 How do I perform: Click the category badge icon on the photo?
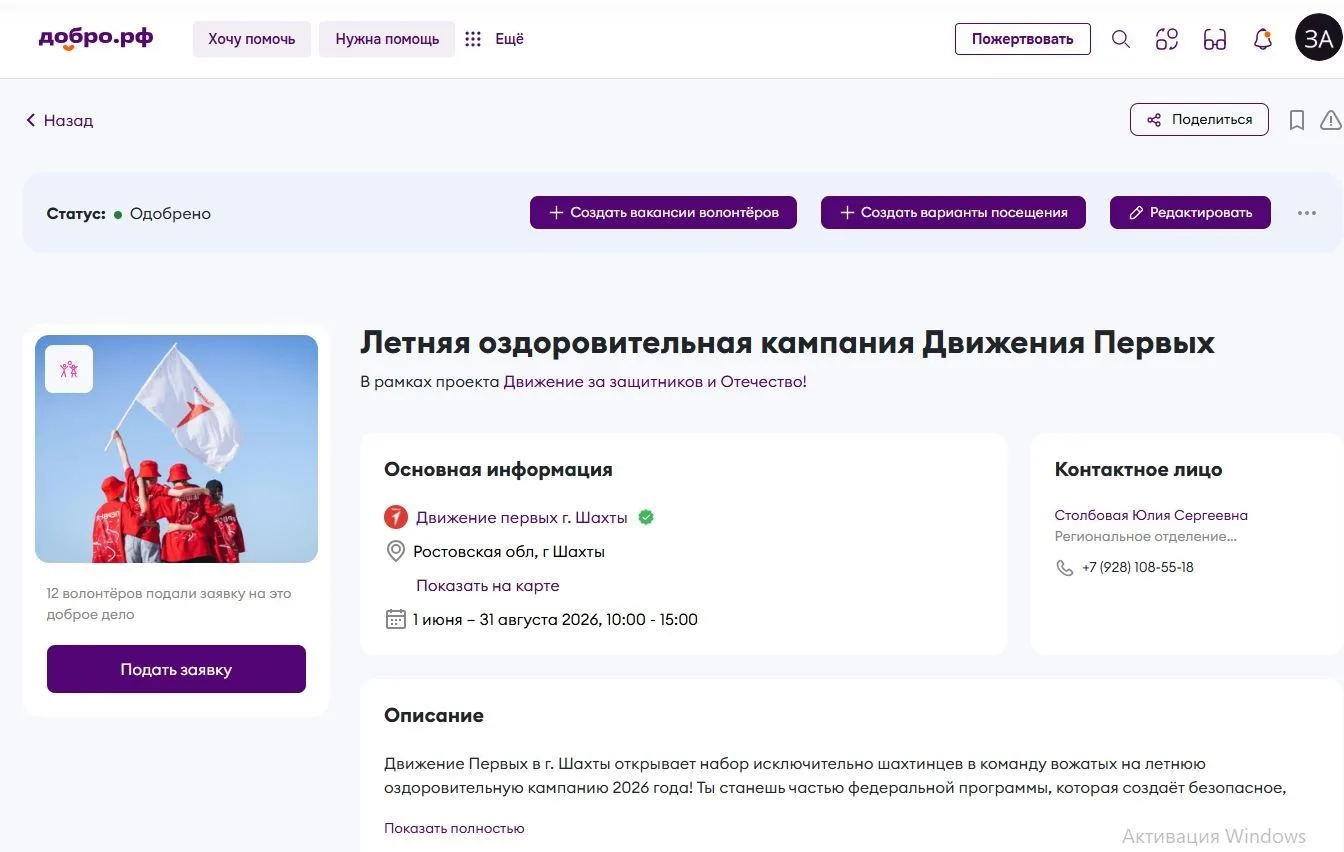pyautogui.click(x=69, y=369)
